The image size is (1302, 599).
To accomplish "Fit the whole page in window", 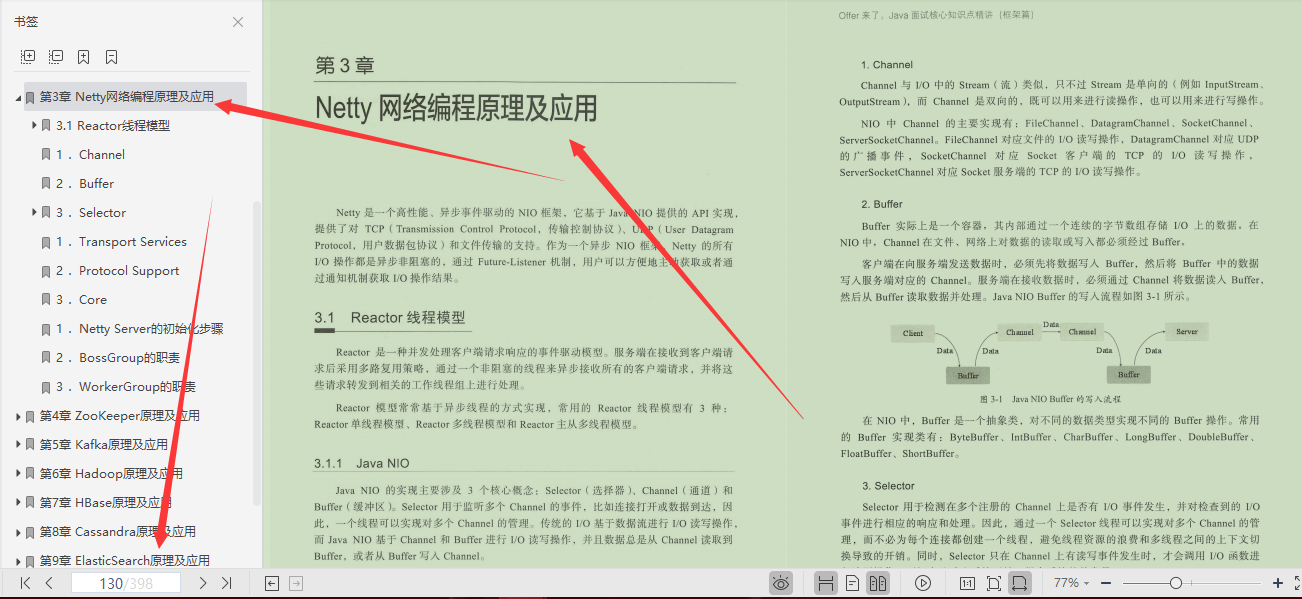I will tap(993, 583).
